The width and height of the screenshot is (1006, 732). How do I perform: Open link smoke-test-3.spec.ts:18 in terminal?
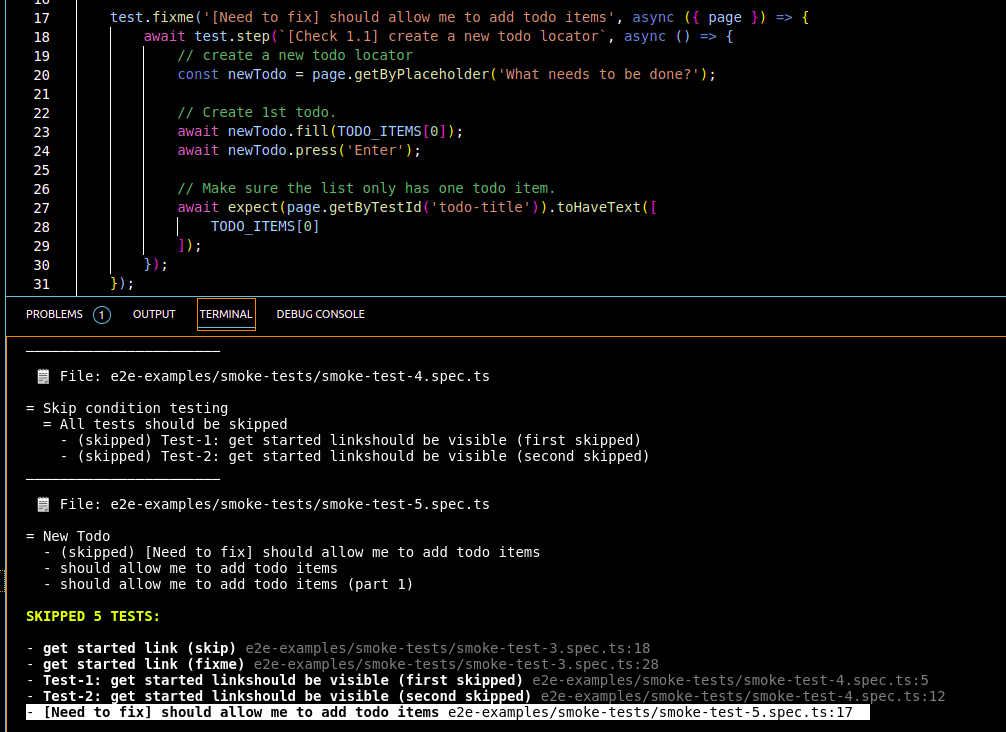448,649
